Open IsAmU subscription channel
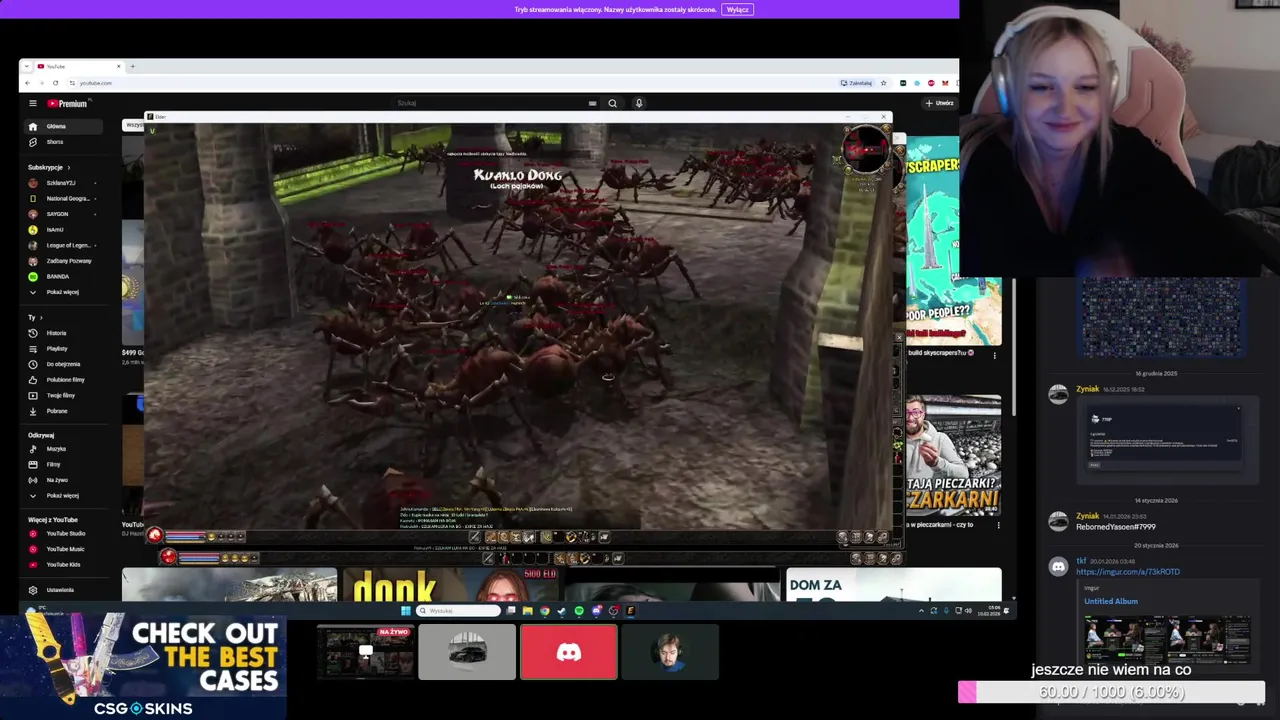The height and width of the screenshot is (720, 1280). click(63, 229)
